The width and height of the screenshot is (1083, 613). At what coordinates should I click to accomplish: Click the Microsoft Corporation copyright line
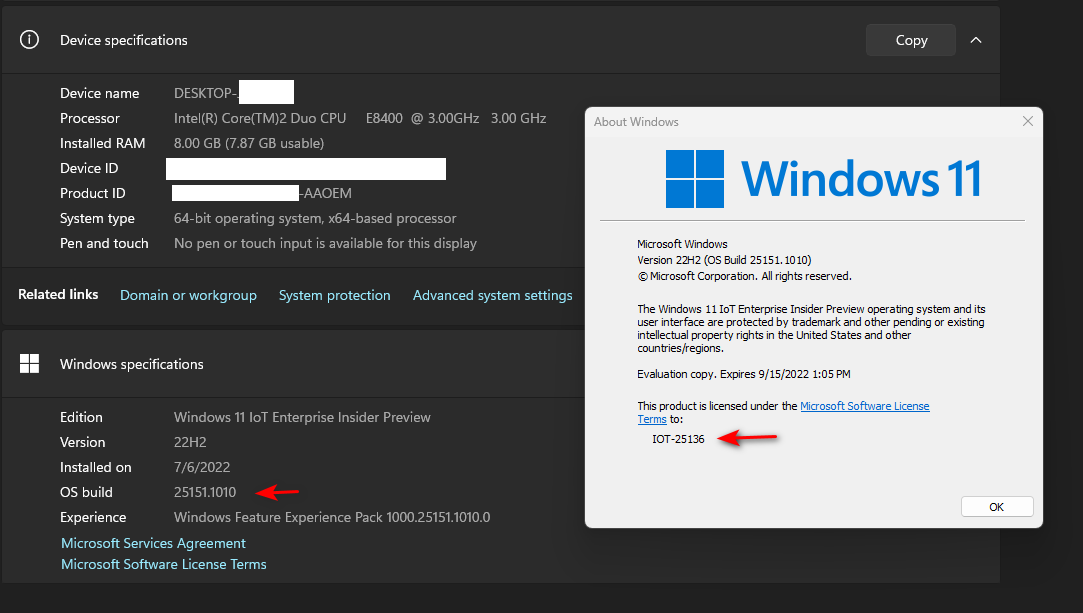[744, 276]
